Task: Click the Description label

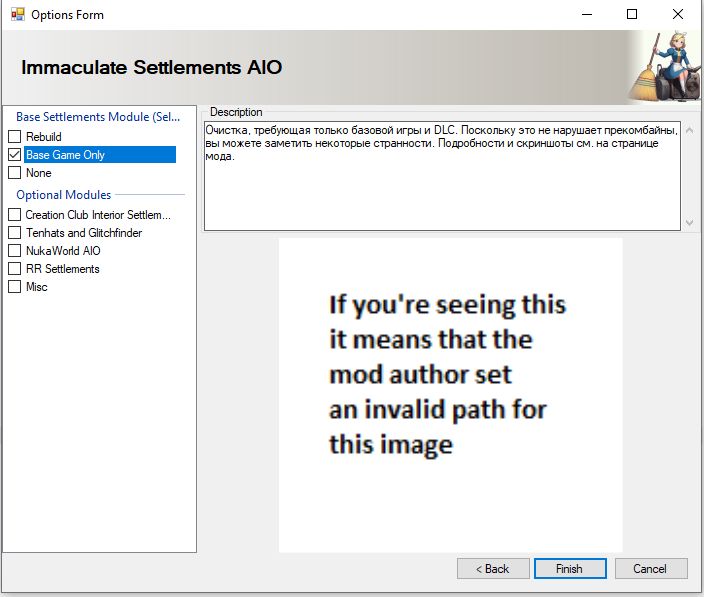Action: 236,112
